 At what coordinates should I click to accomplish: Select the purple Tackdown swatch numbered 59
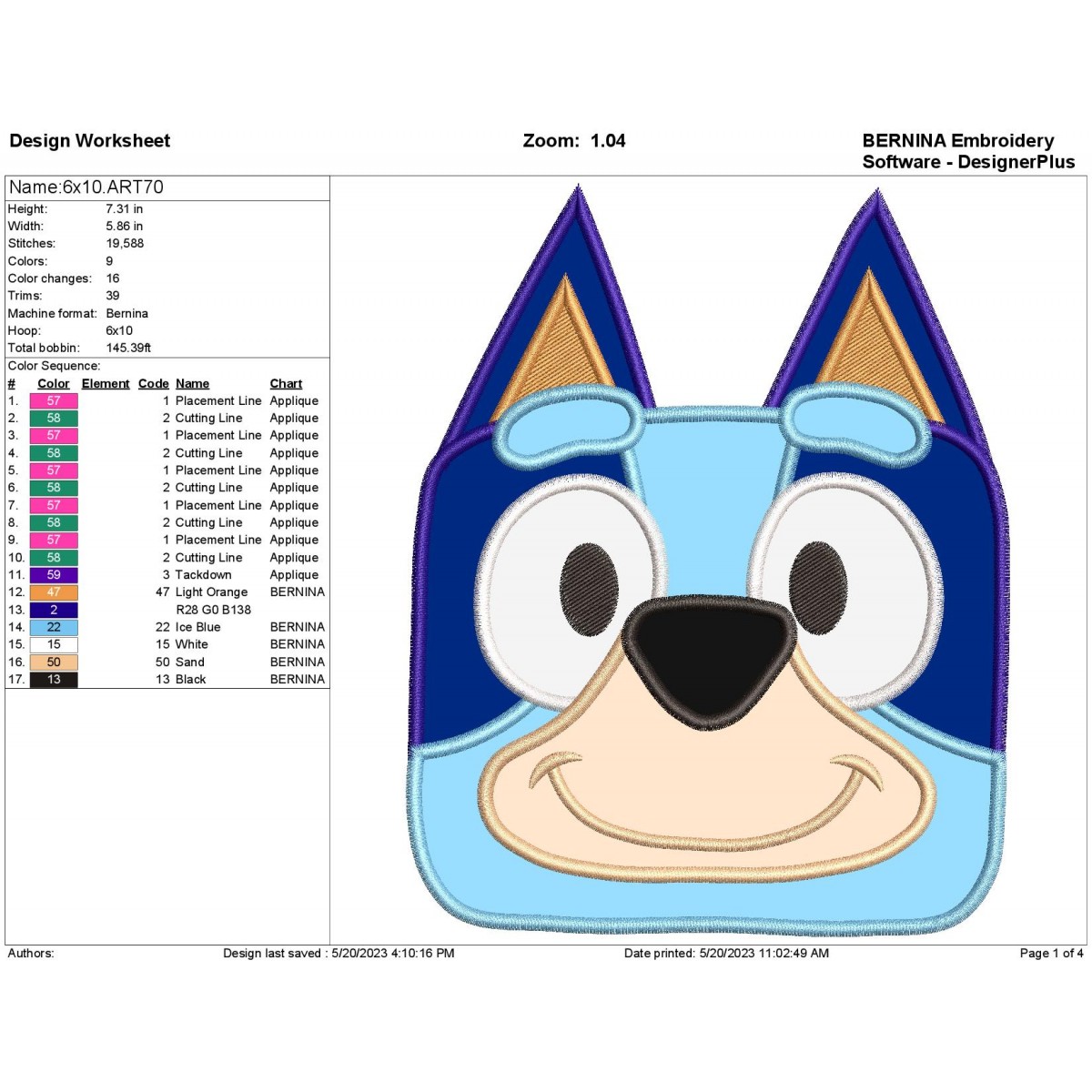[54, 575]
